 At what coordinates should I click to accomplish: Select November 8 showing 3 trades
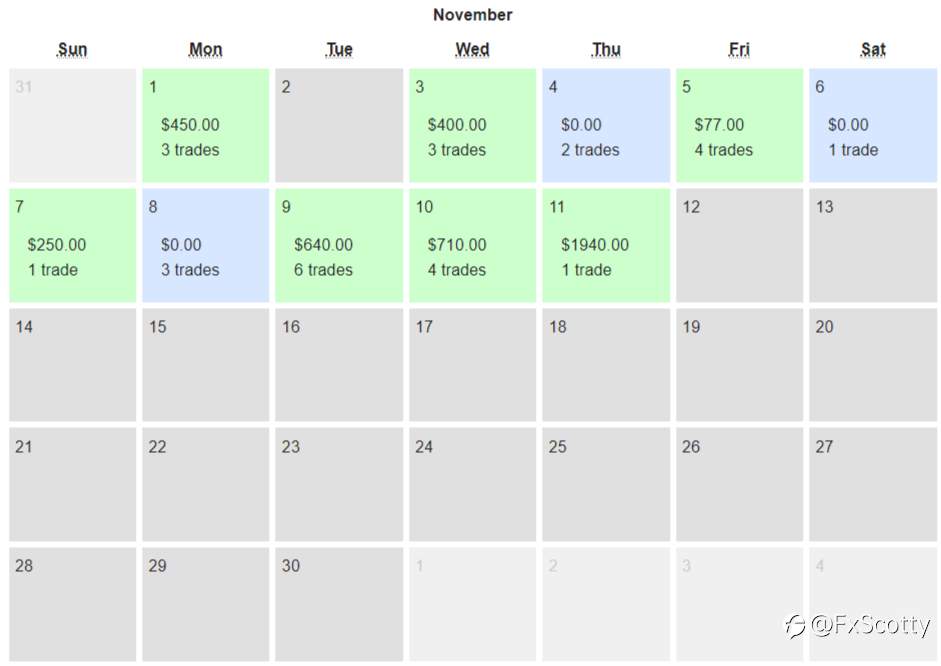point(205,245)
